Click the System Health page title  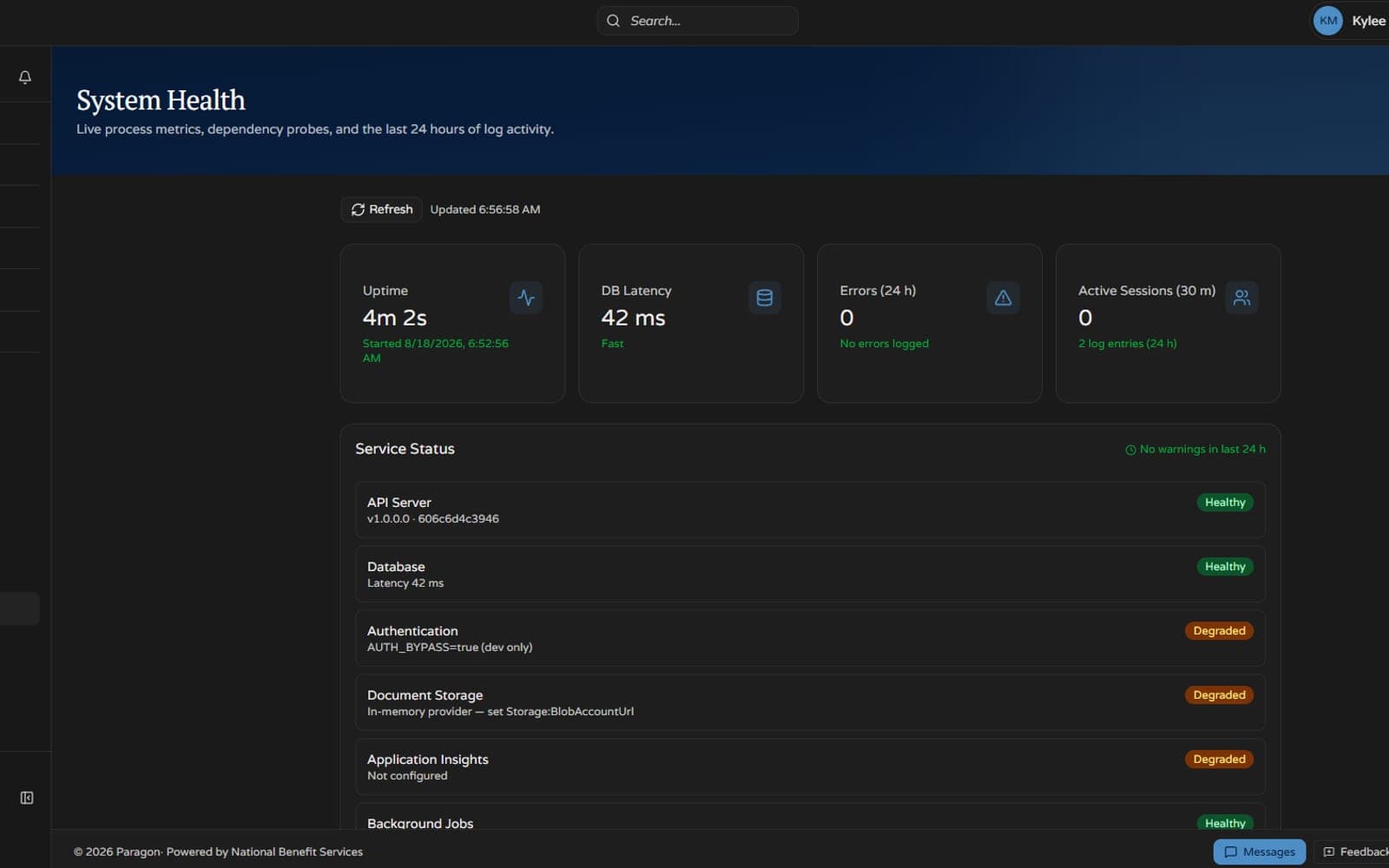(161, 101)
